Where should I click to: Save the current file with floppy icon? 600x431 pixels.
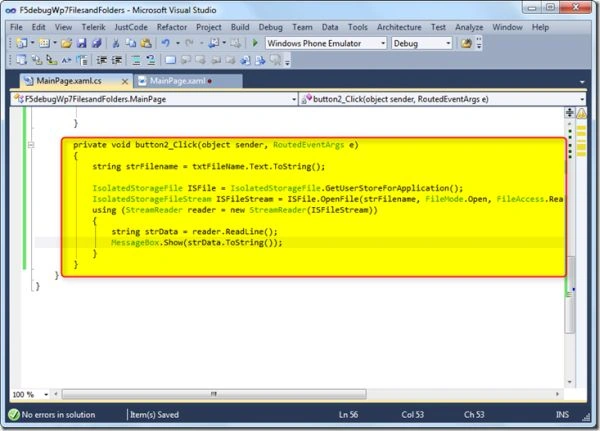pyautogui.click(x=82, y=43)
